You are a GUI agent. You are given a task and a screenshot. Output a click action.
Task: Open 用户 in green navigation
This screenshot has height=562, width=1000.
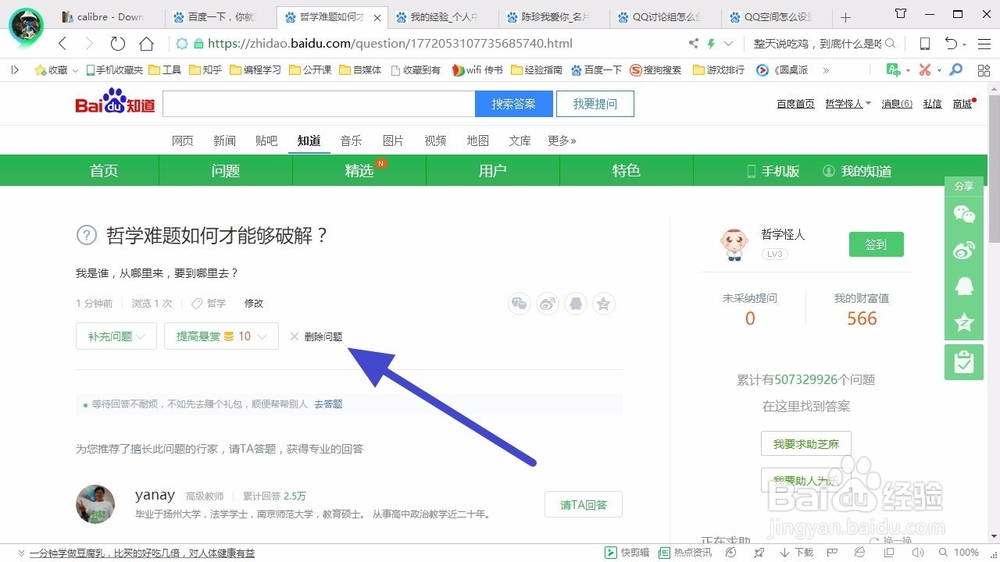pos(492,170)
